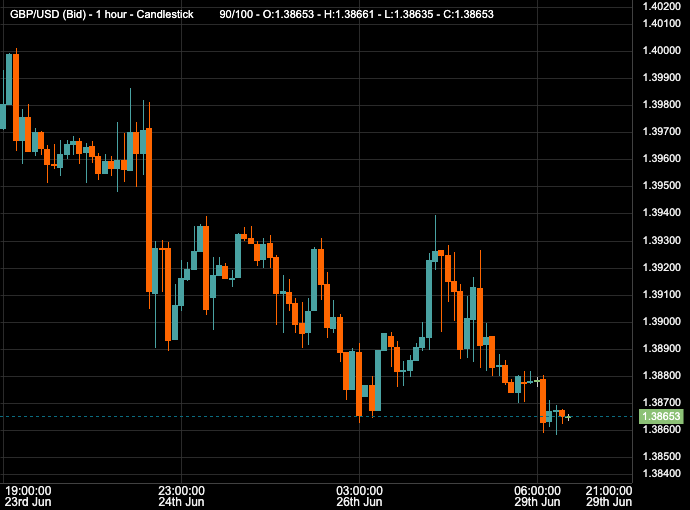Image resolution: width=690 pixels, height=510 pixels.
Task: Click the crosshair marker on the latest candle
Action: 568,417
